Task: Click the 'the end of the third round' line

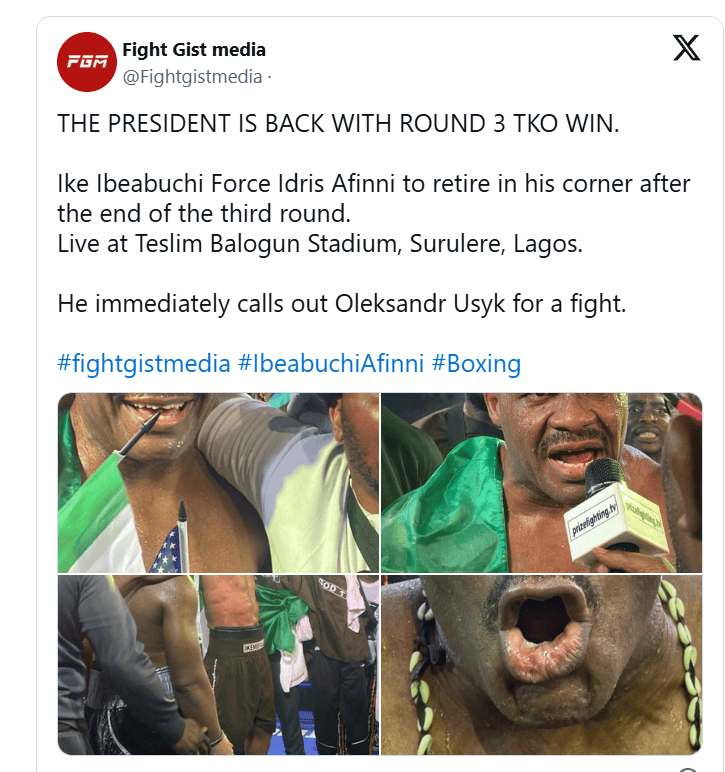Action: 204,214
